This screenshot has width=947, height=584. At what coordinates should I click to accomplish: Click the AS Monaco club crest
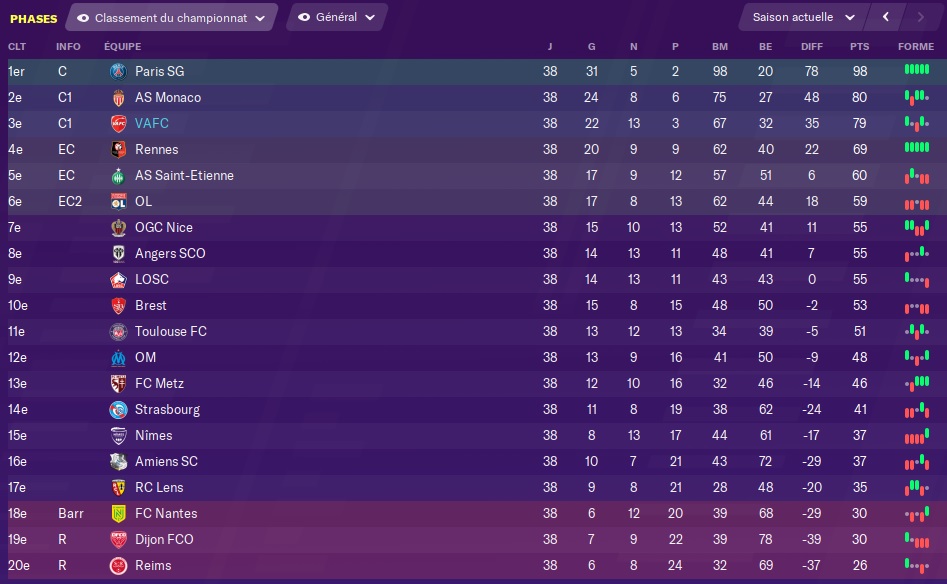tap(118, 98)
